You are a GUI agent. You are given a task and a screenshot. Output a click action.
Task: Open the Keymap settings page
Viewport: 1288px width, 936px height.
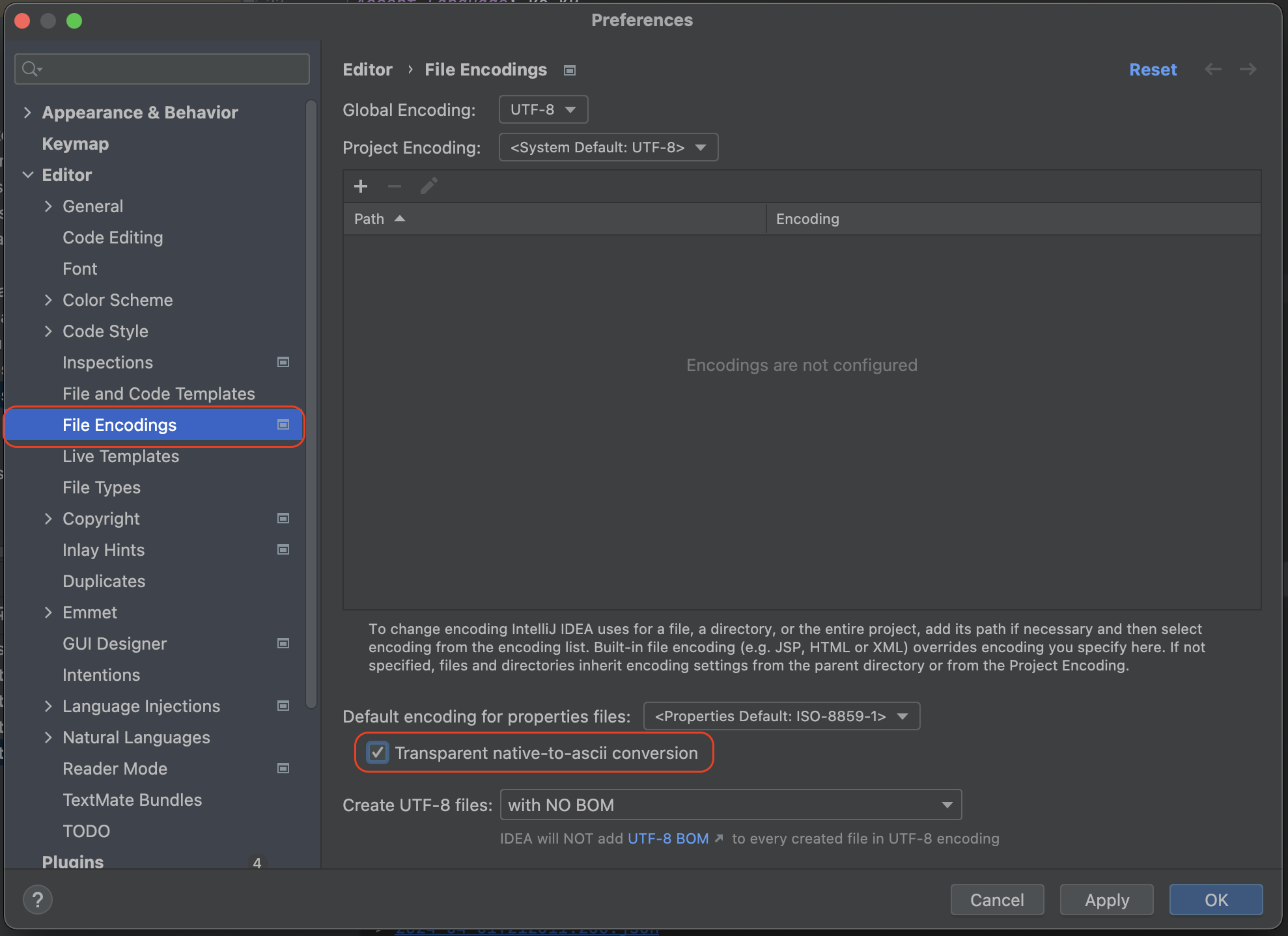tap(76, 143)
